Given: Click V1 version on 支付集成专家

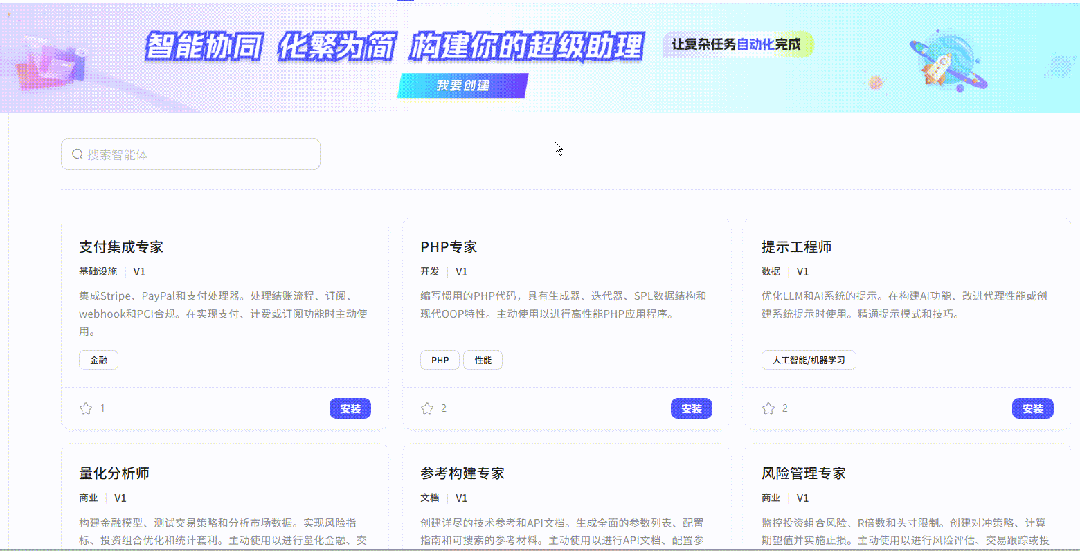Looking at the screenshot, I should (x=139, y=271).
